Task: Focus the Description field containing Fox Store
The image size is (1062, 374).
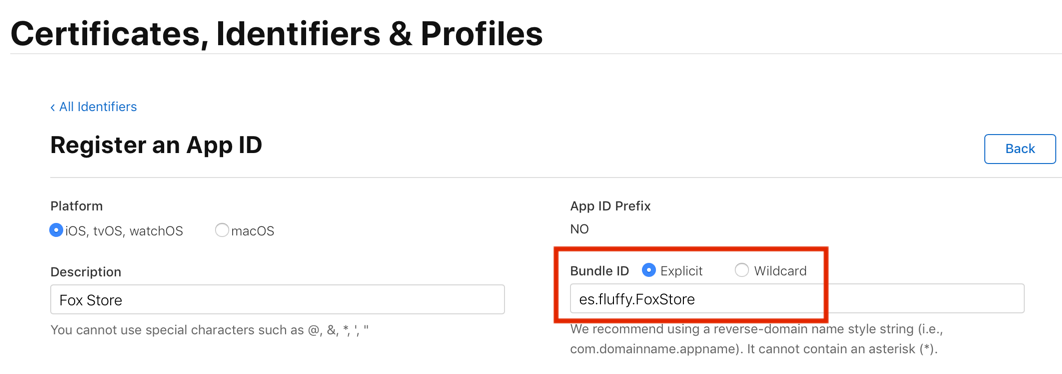Action: point(278,299)
